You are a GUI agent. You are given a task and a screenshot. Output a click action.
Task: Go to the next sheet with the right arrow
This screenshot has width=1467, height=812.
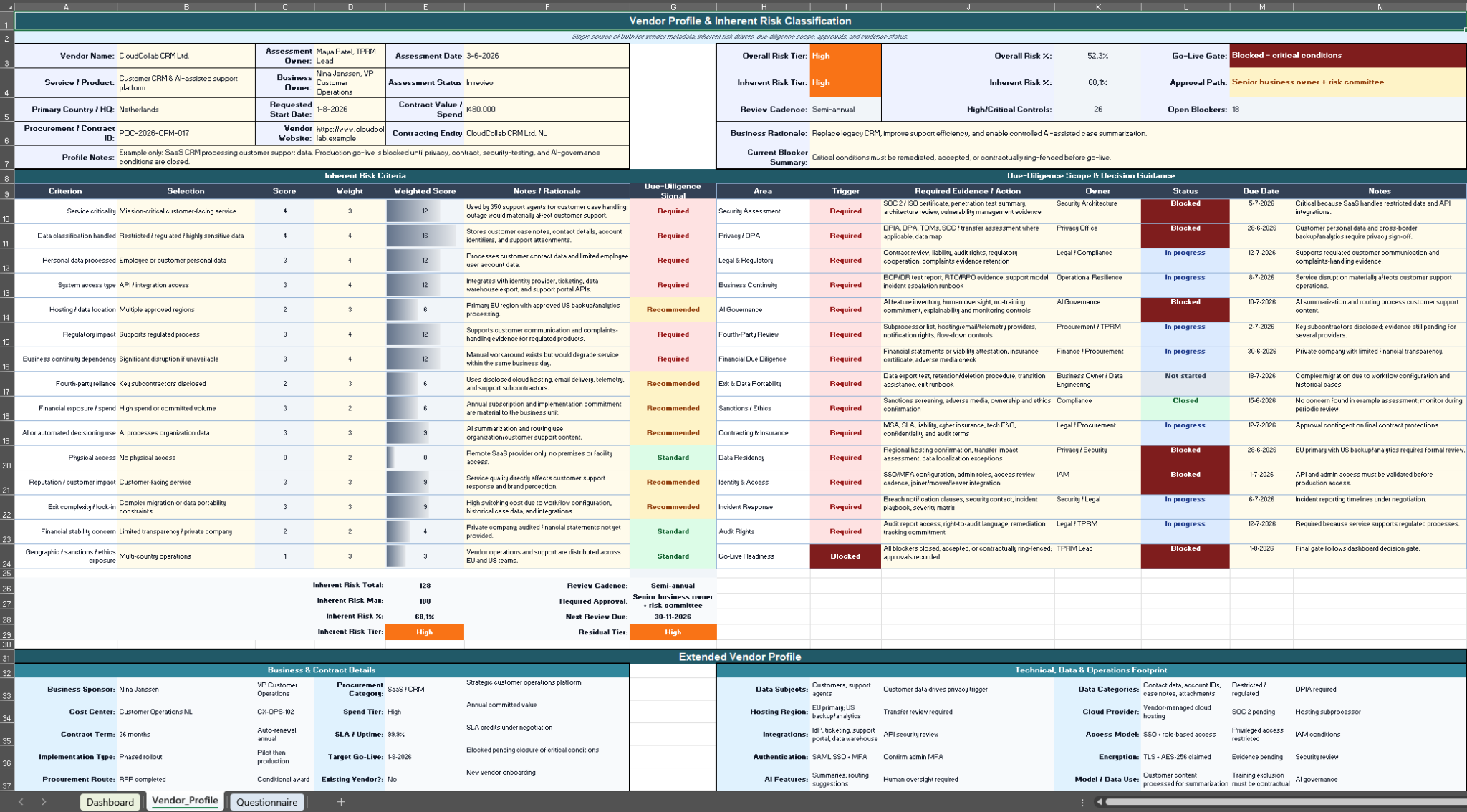click(x=44, y=802)
